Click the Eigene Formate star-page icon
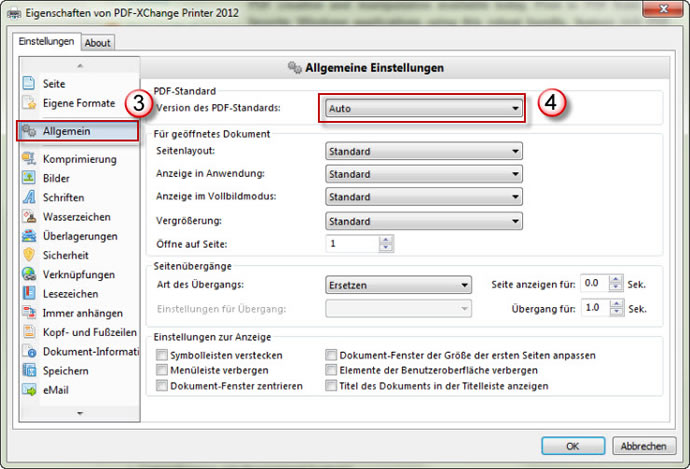The image size is (690, 469). pos(29,103)
